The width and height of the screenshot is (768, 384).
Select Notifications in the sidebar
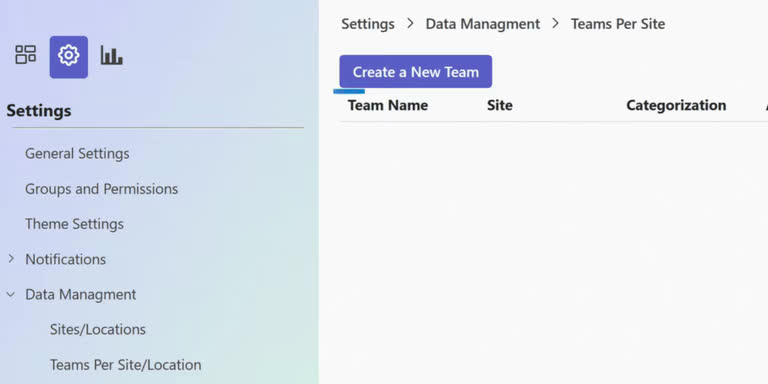pyautogui.click(x=66, y=259)
